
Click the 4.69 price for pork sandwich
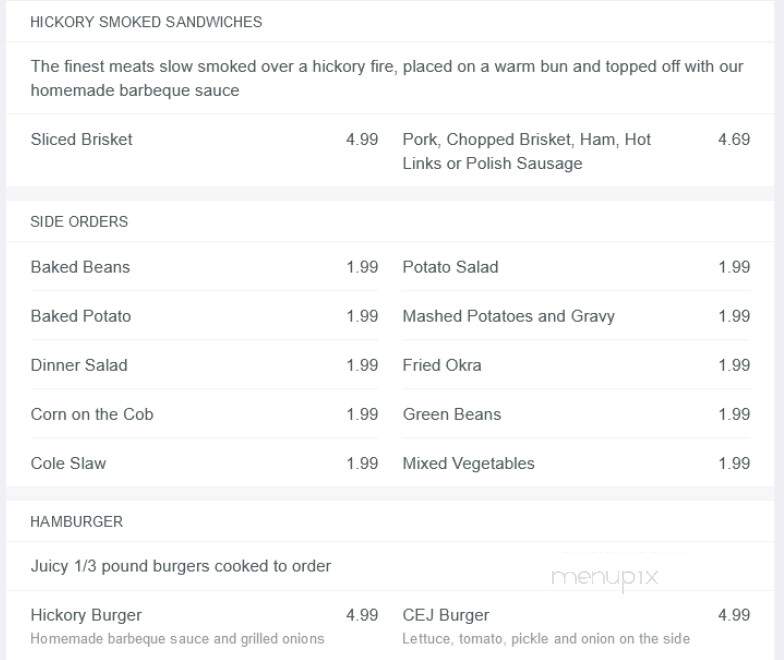click(x=734, y=139)
